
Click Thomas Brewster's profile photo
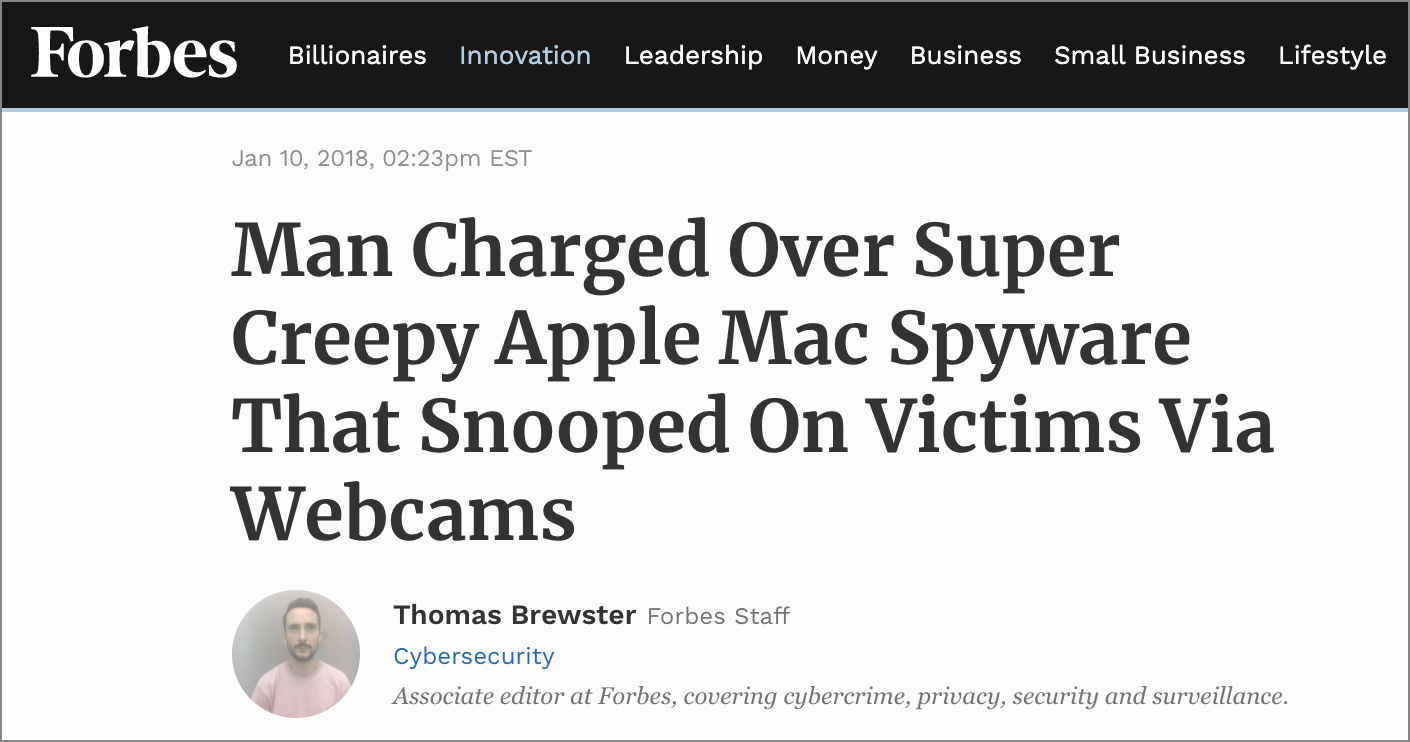(x=296, y=654)
